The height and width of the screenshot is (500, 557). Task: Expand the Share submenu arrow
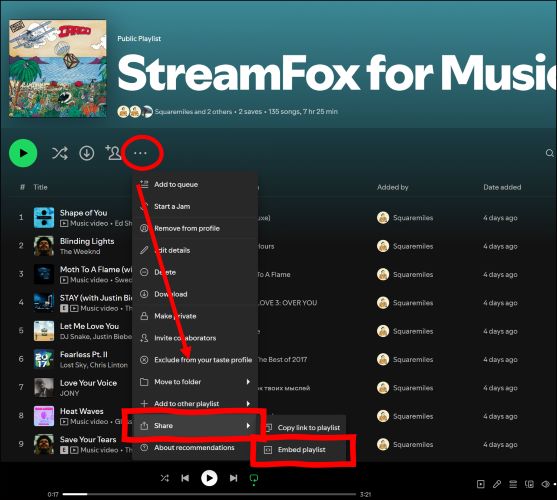(x=248, y=425)
